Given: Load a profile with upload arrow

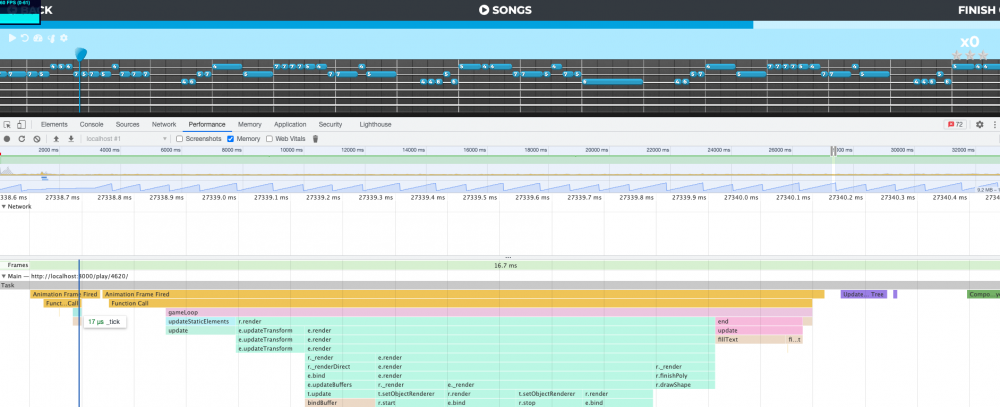Looking at the screenshot, I should coord(56,138).
